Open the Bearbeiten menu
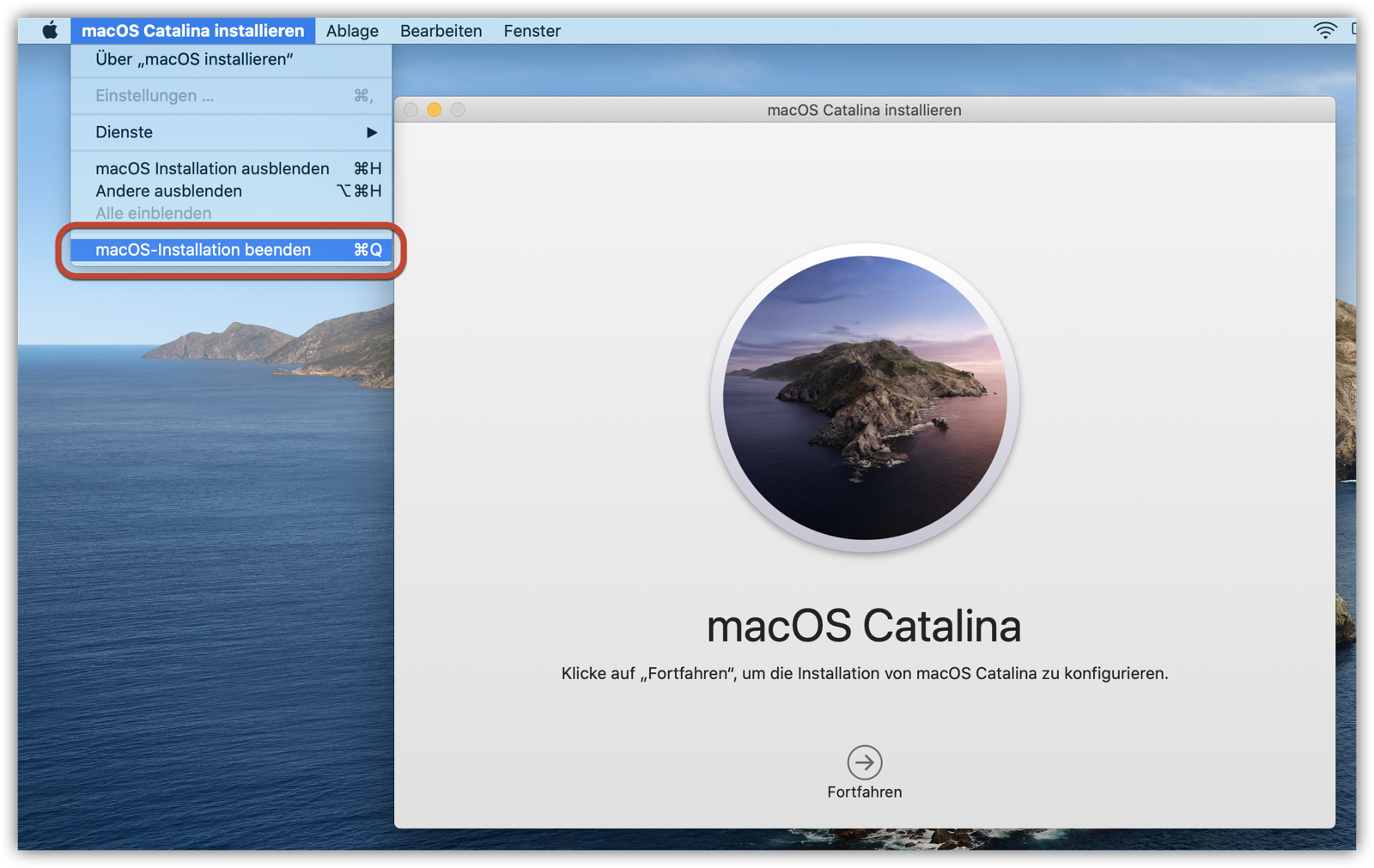This screenshot has height=868, width=1374. pos(441,31)
